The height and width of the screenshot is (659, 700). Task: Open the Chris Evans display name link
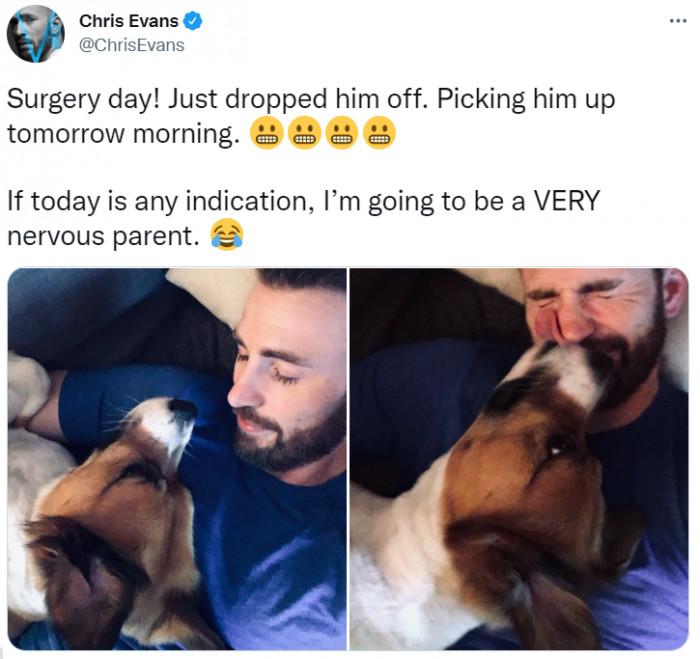(129, 21)
